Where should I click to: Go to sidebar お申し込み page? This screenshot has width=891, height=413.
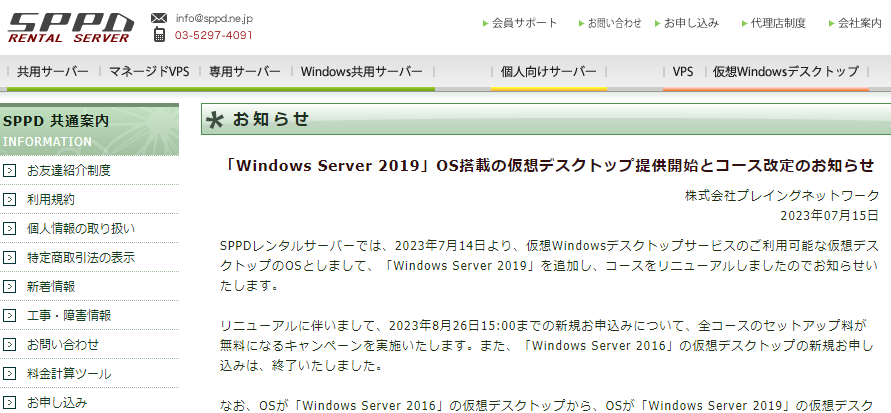pos(57,403)
